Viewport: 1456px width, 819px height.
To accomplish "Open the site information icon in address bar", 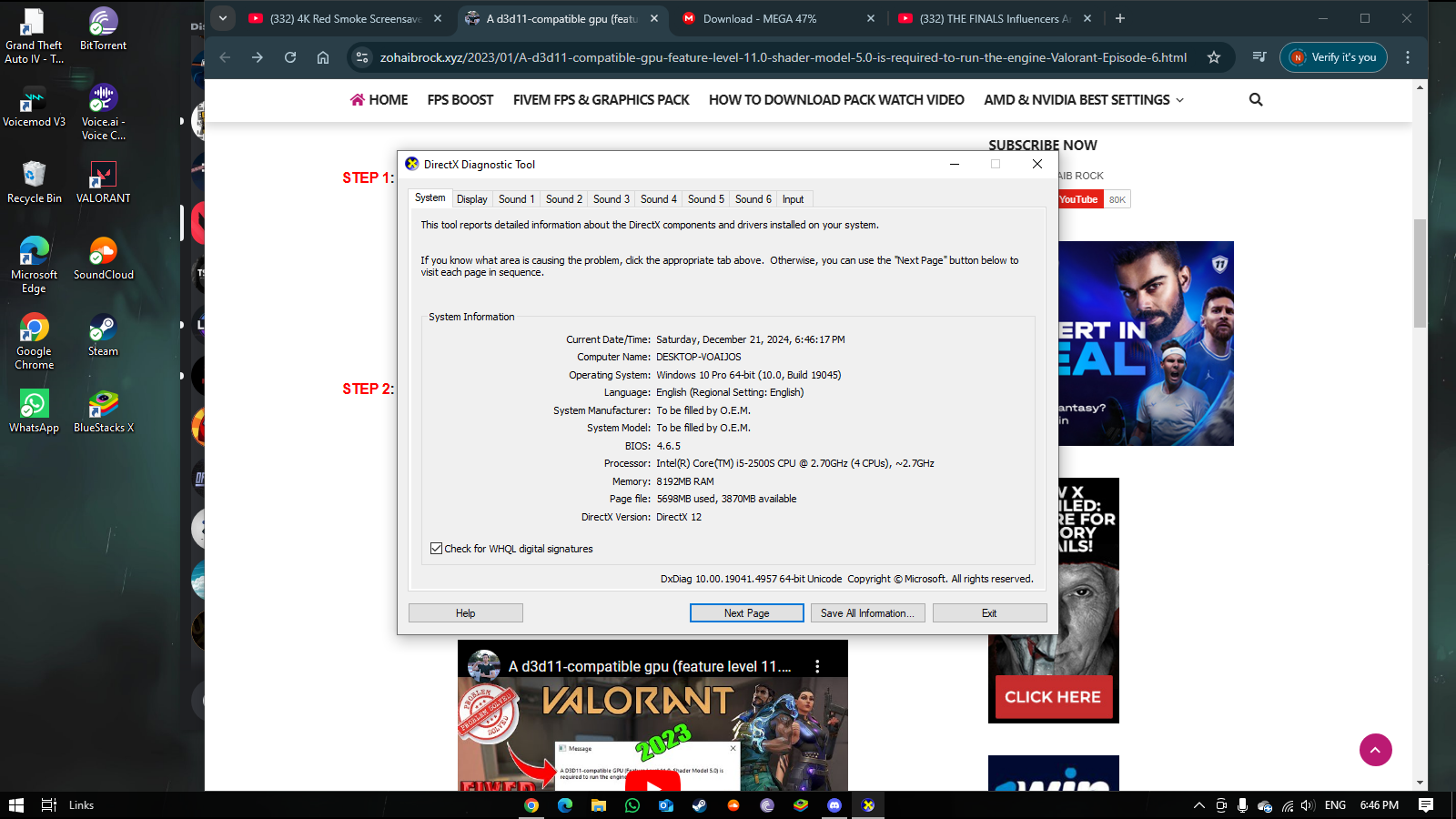I will (362, 57).
